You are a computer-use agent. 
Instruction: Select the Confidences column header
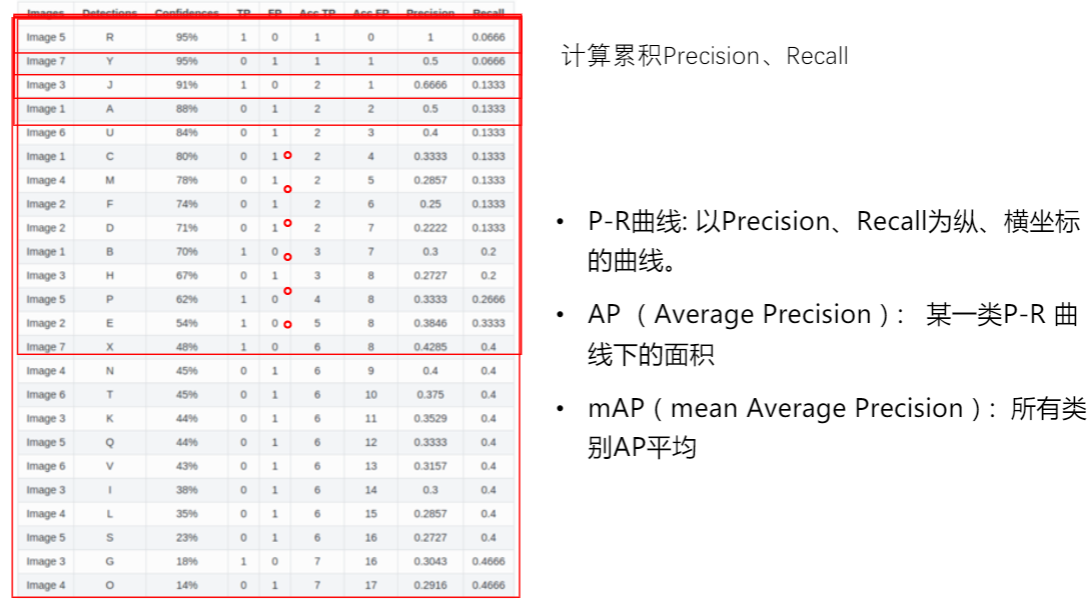[187, 13]
